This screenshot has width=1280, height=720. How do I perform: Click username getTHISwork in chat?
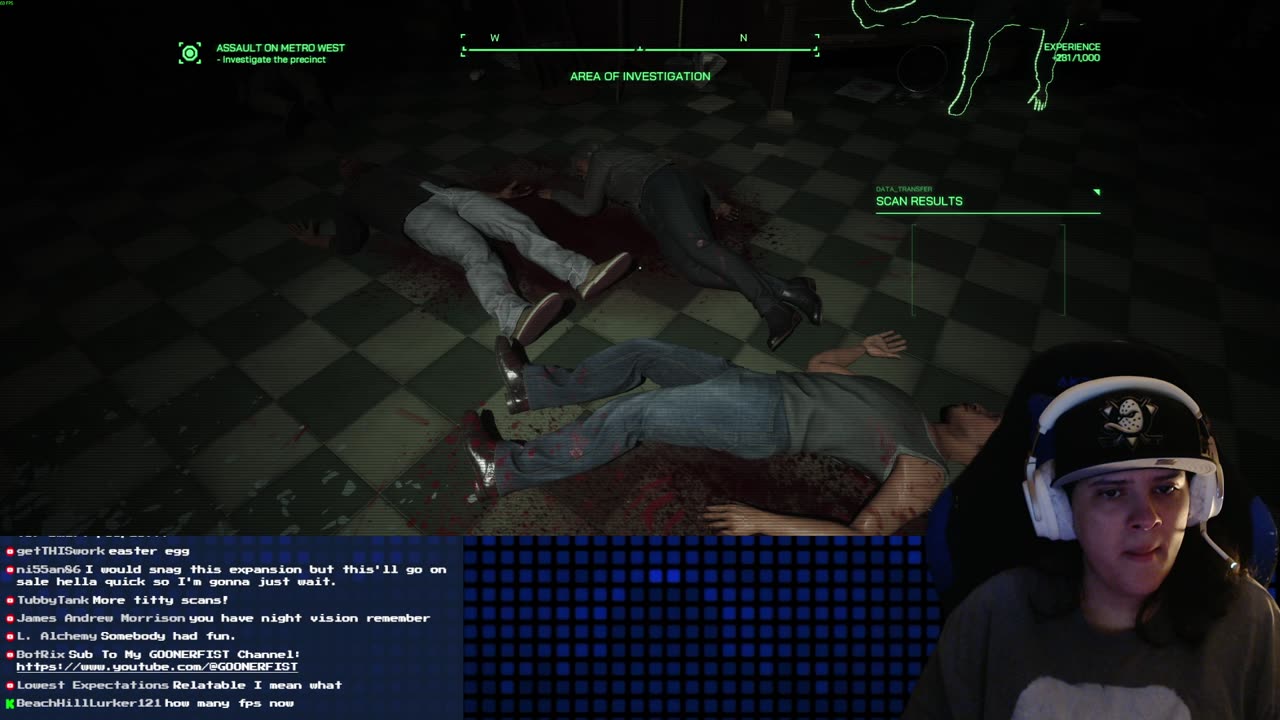[x=60, y=551]
